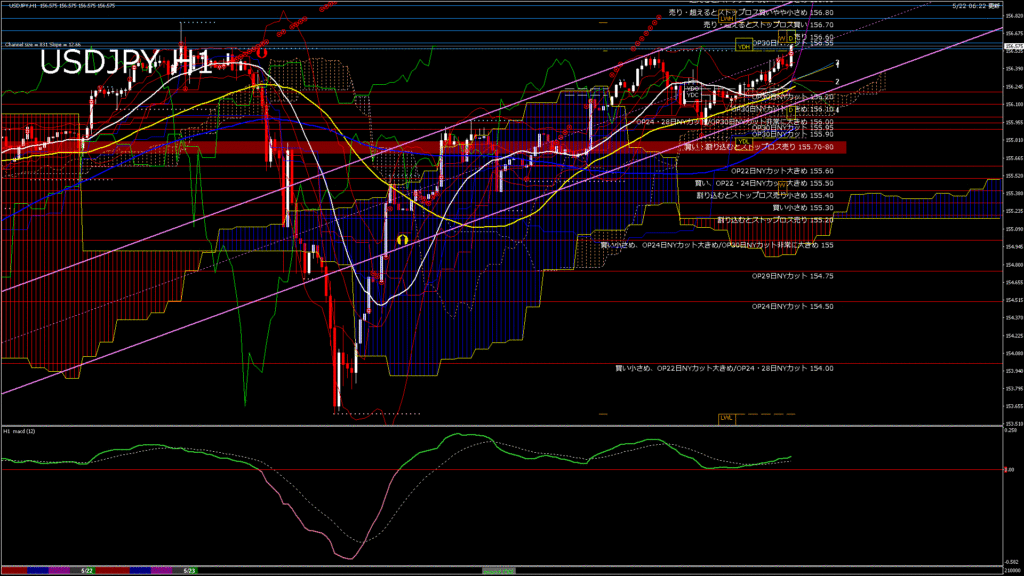Click the OP24-28 NY cut 156.00 label
Image resolution: width=1024 pixels, height=576 pixels.
tap(735, 122)
